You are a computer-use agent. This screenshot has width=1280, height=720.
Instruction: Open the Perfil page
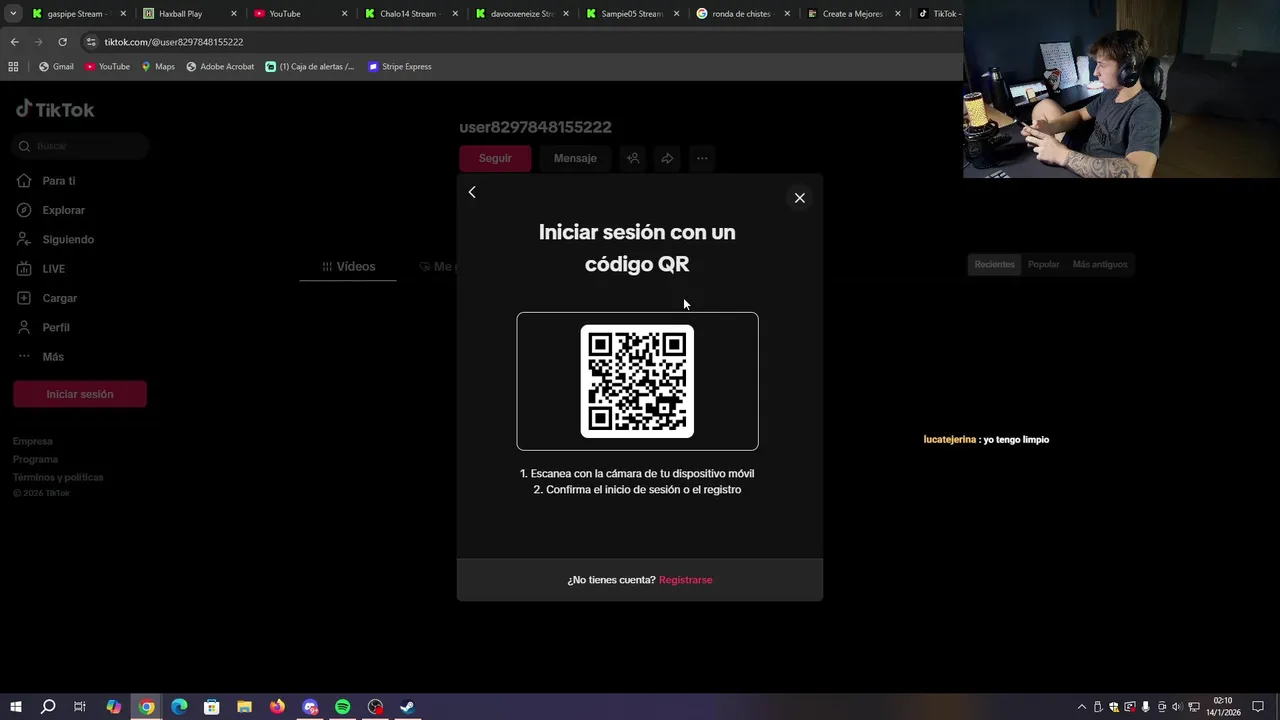coord(56,328)
